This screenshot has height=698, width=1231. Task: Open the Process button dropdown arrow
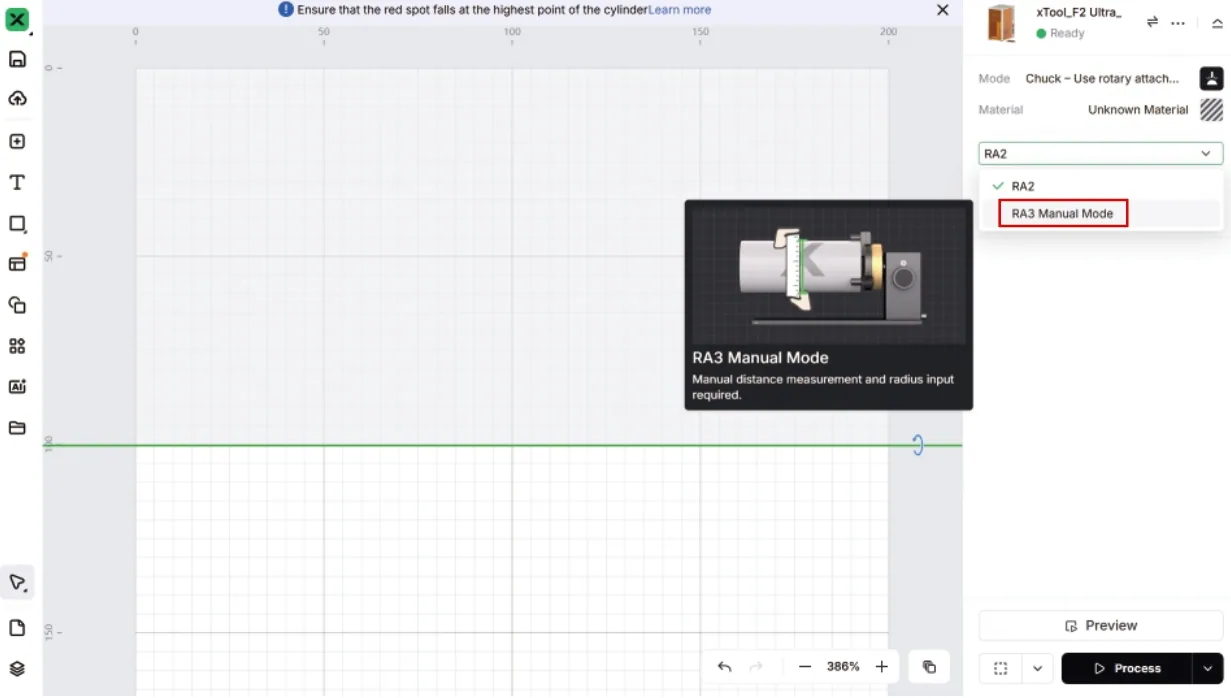tap(1208, 668)
